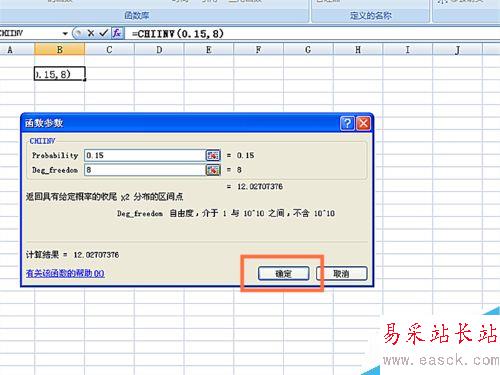Collapse dialog via Probability range selector icon
The image size is (500, 375).
213,155
